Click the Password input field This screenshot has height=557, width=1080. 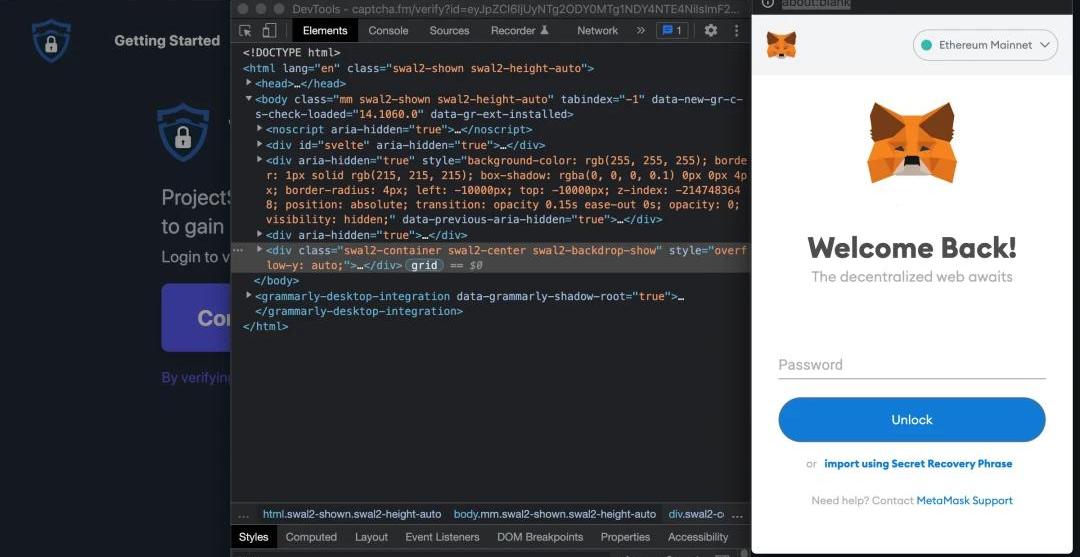[911, 365]
